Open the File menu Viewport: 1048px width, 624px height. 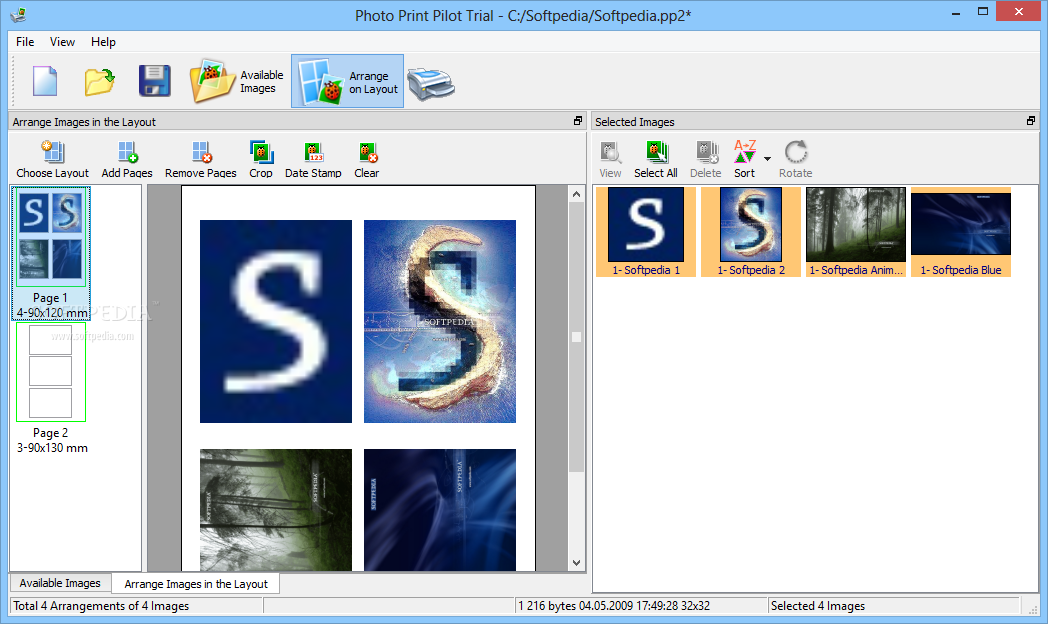click(x=25, y=41)
